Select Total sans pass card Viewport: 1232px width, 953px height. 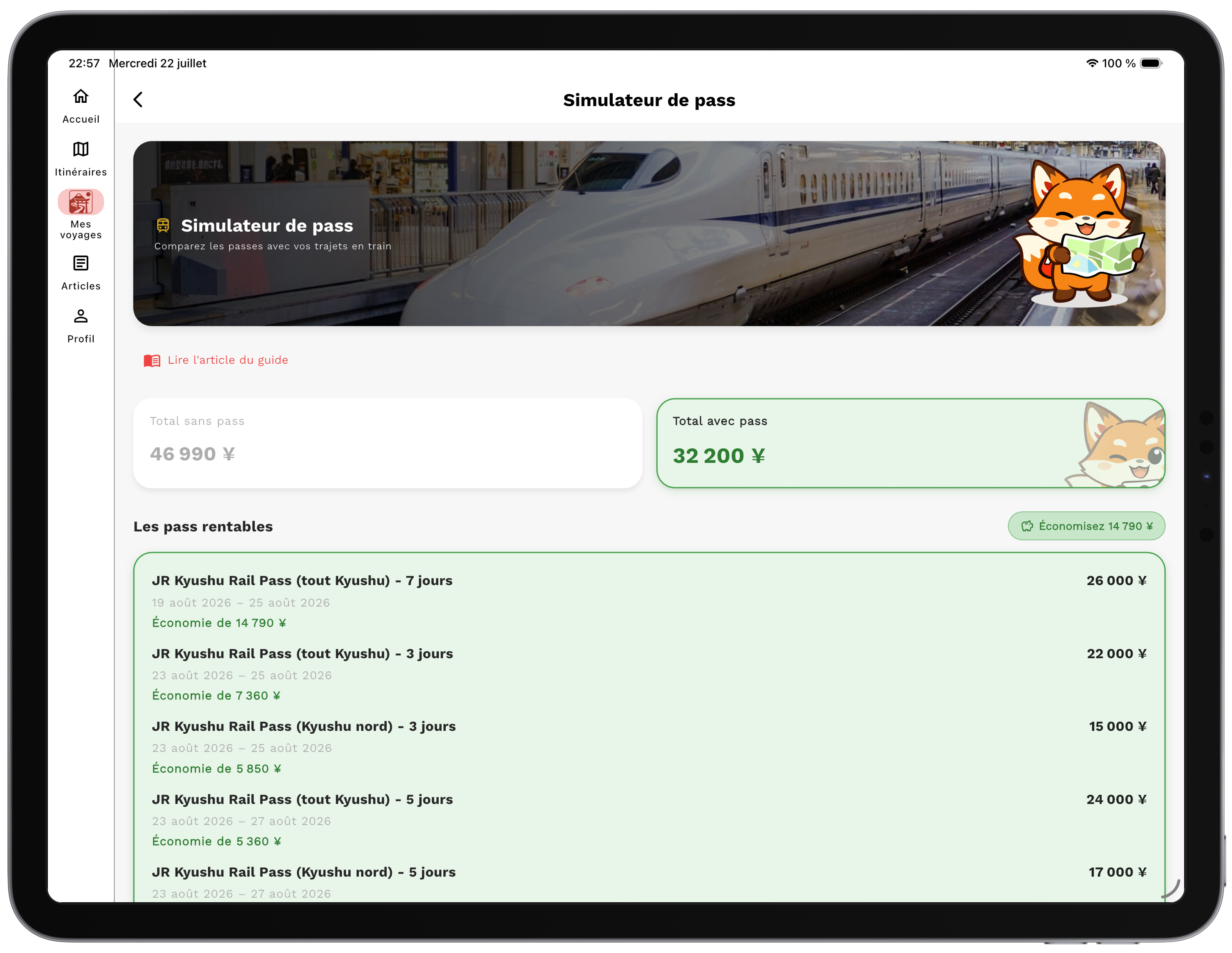click(x=387, y=443)
